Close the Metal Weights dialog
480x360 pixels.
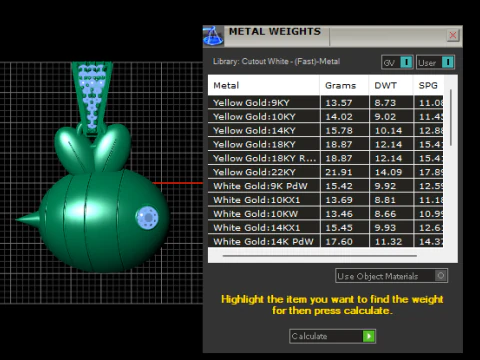coord(453,35)
